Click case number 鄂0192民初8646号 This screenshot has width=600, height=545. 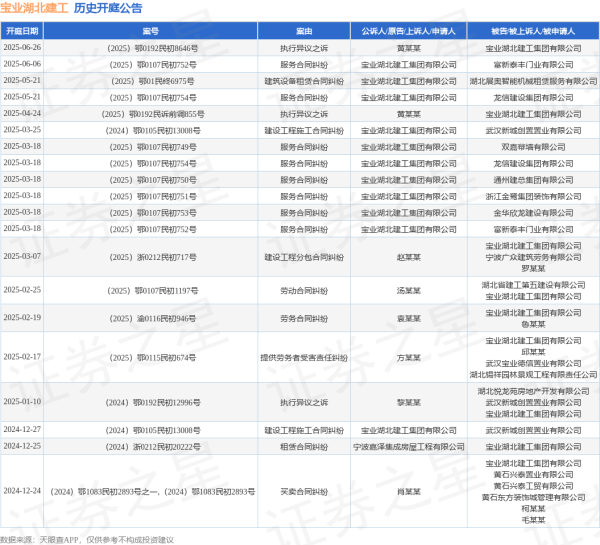point(152,48)
